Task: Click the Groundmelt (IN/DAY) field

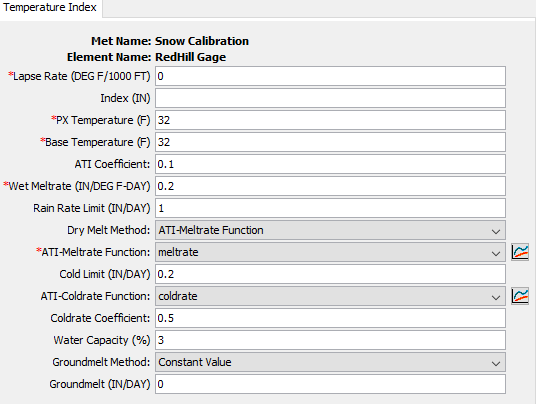Action: point(330,384)
